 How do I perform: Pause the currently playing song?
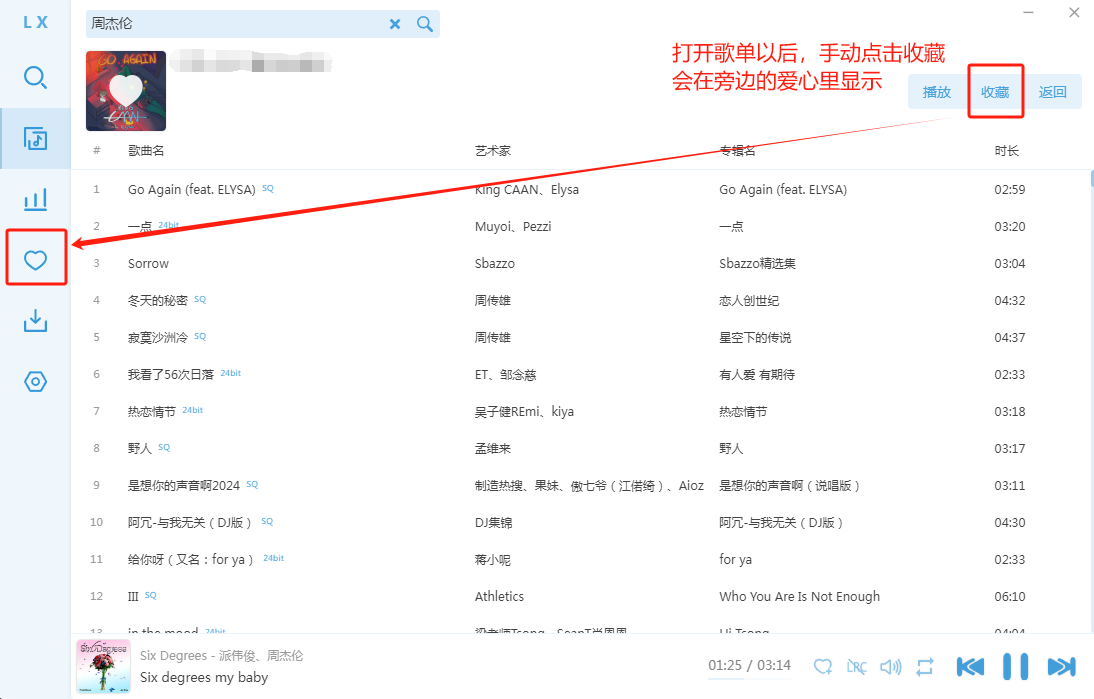pyautogui.click(x=1015, y=666)
